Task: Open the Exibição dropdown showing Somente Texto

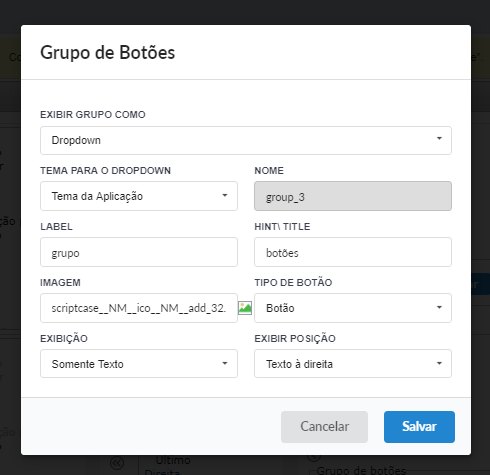Action: tap(139, 364)
